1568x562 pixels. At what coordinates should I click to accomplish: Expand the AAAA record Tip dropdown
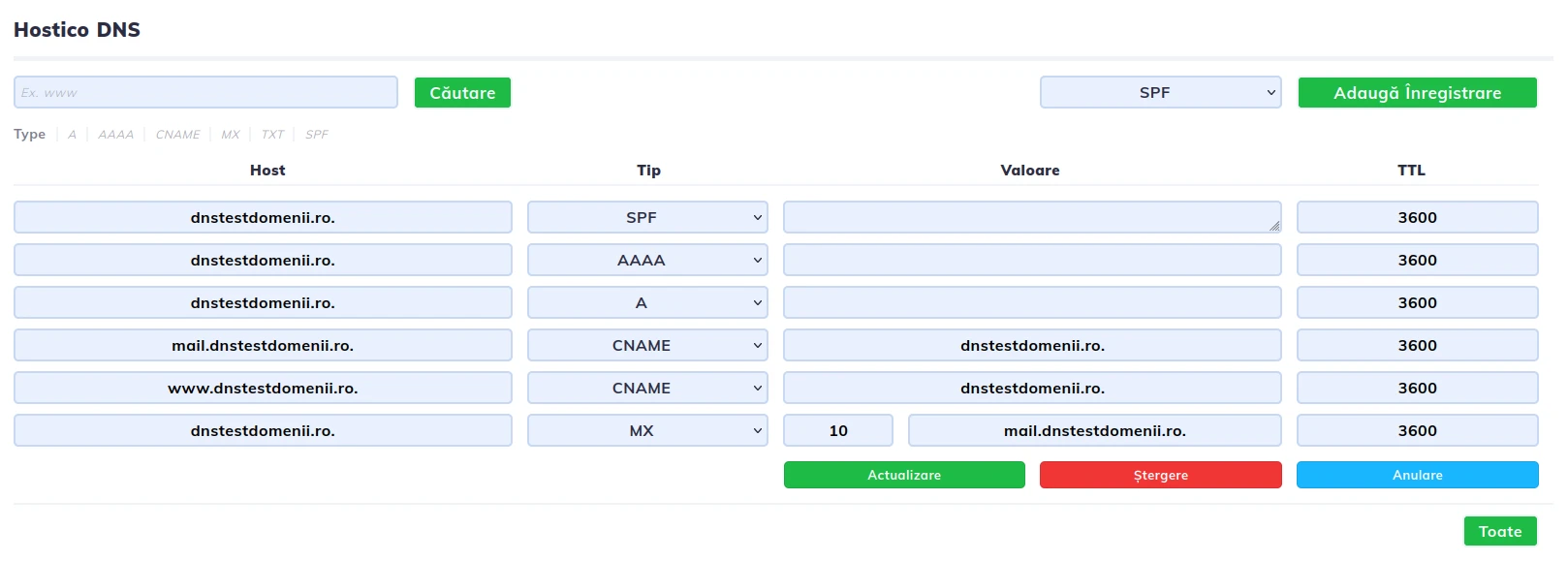[x=647, y=261]
